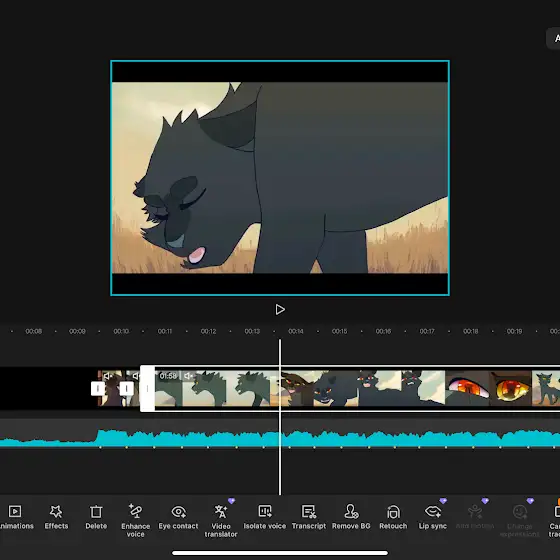Tap the mute icon on the 01:58 clip

(x=188, y=376)
